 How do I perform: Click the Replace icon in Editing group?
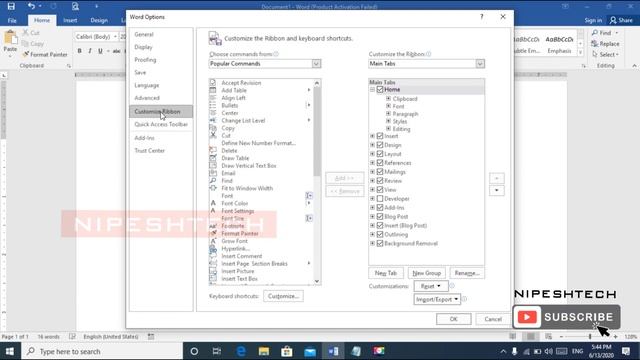point(595,44)
